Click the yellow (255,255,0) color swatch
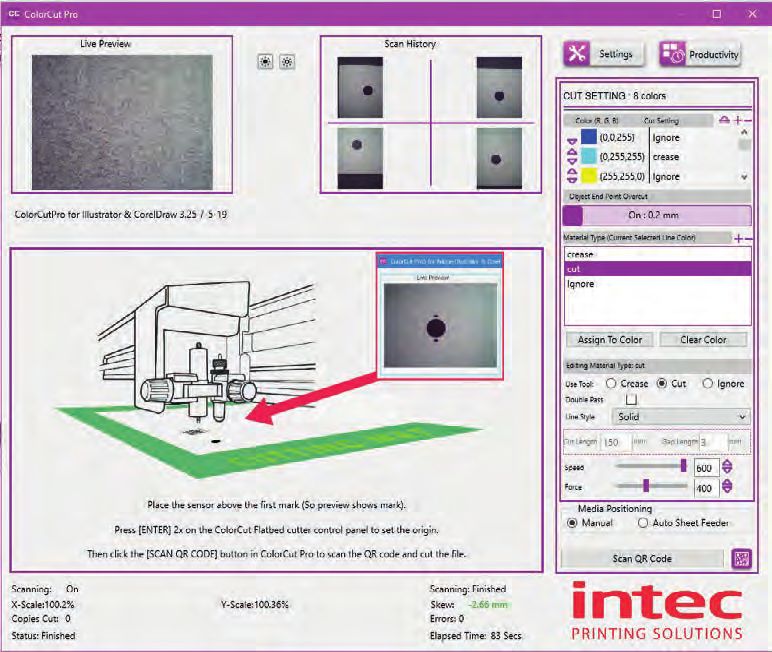This screenshot has height=652, width=772. click(x=589, y=176)
